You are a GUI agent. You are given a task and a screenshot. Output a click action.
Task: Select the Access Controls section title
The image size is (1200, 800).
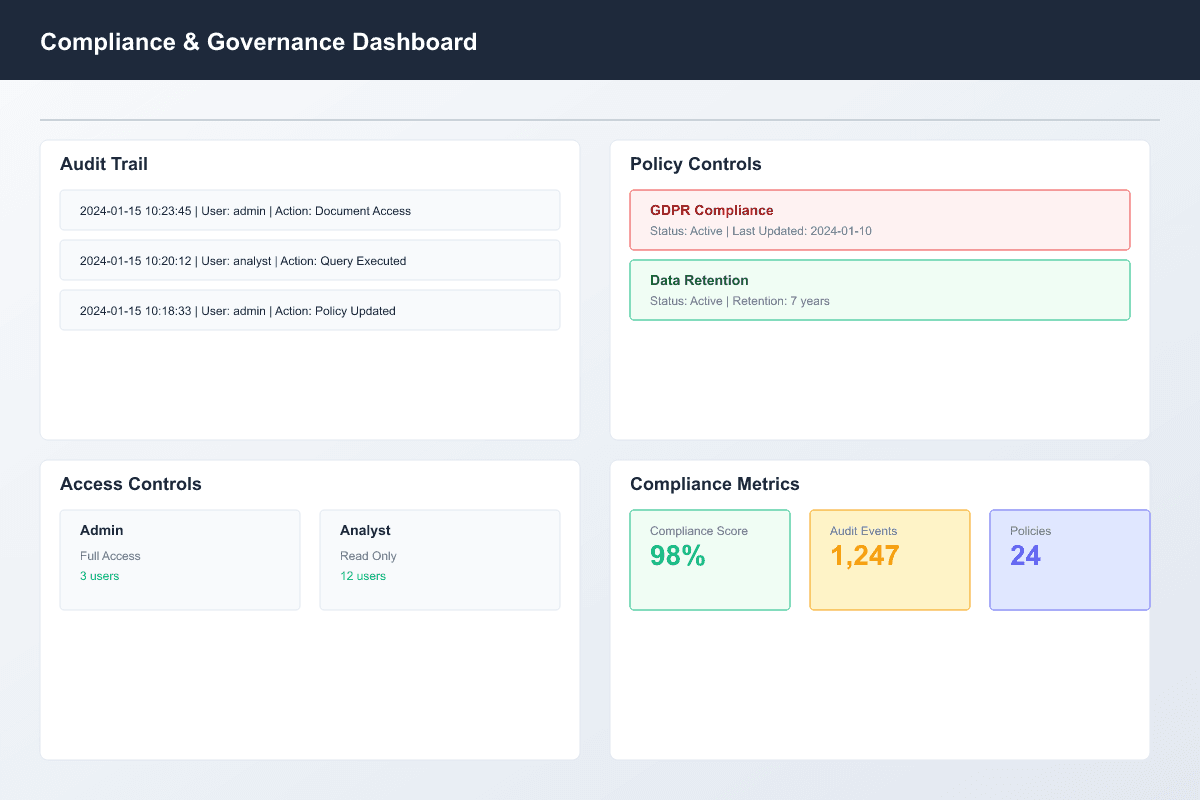click(x=131, y=484)
